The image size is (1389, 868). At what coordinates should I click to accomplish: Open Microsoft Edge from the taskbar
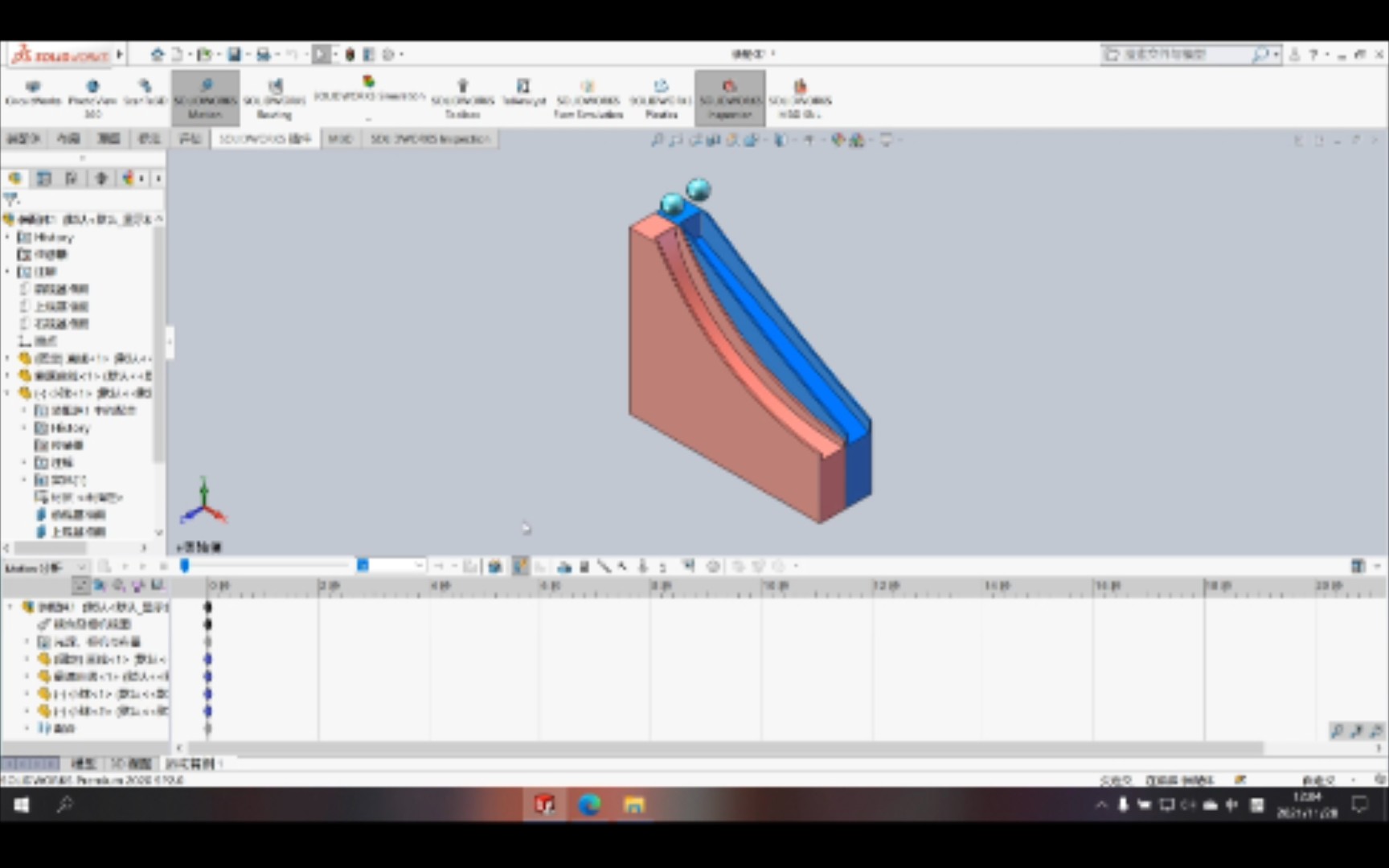[x=590, y=805]
